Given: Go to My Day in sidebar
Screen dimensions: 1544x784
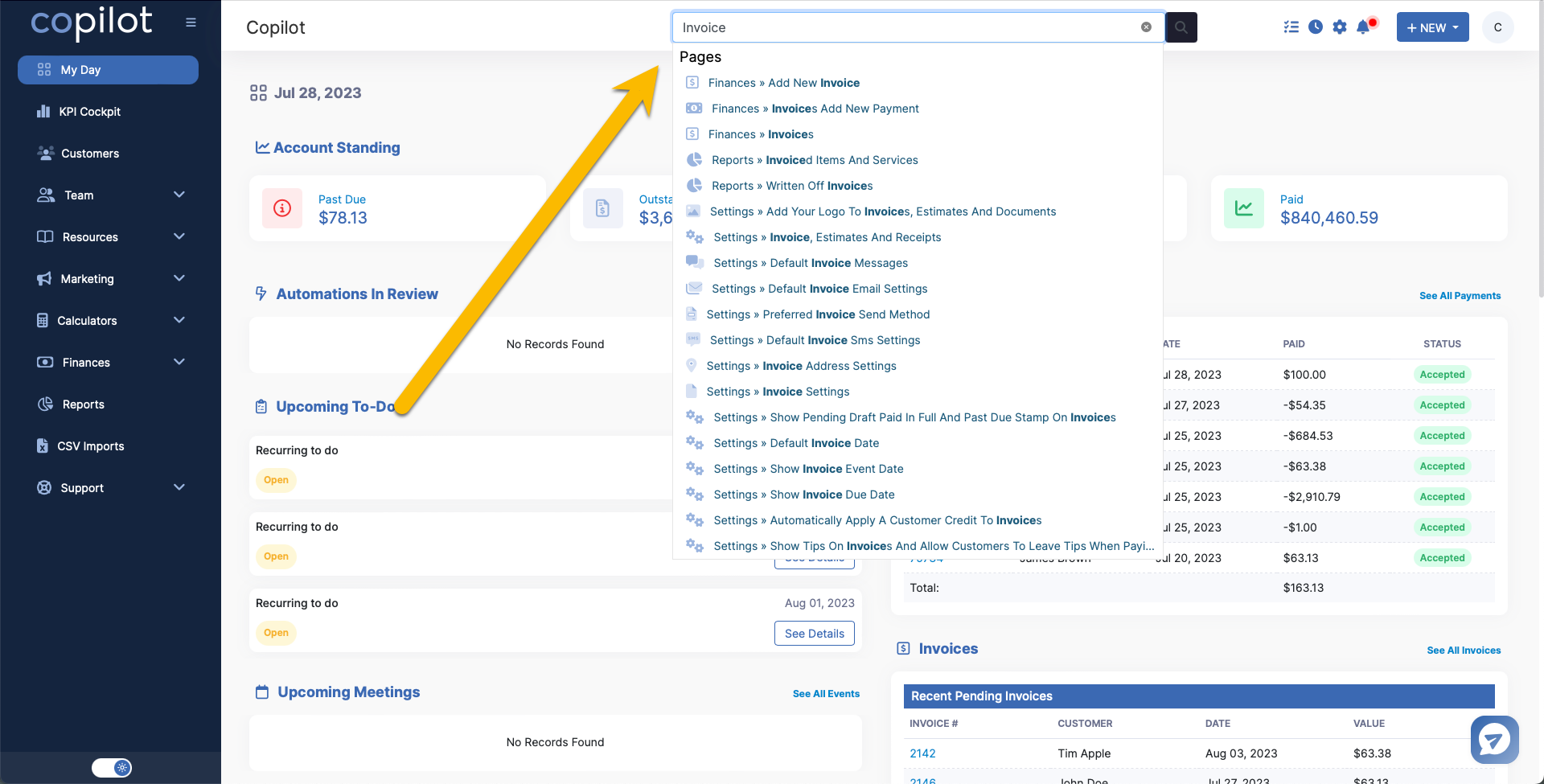Looking at the screenshot, I should (108, 70).
